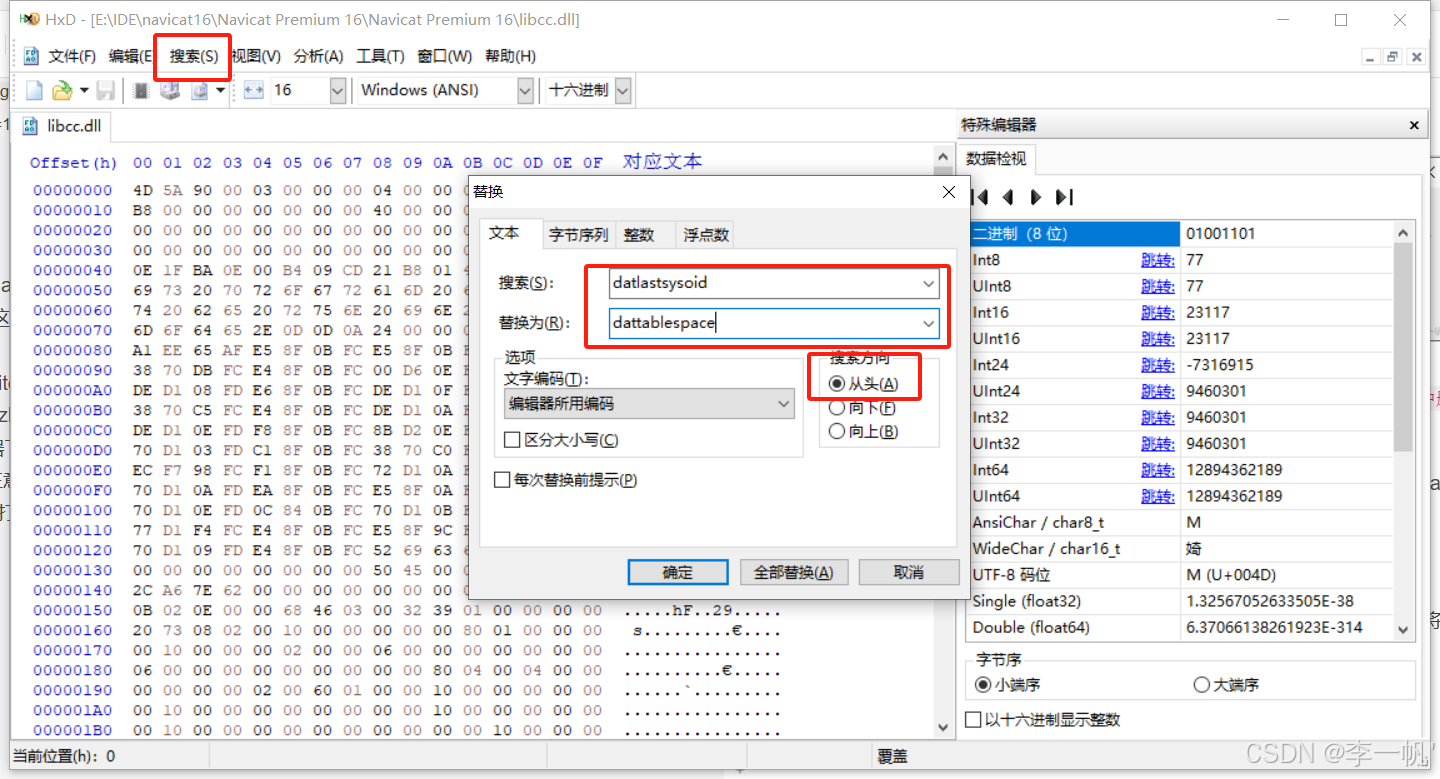Click the Single (float32) row label
This screenshot has width=1440, height=779.
coord(1027,601)
